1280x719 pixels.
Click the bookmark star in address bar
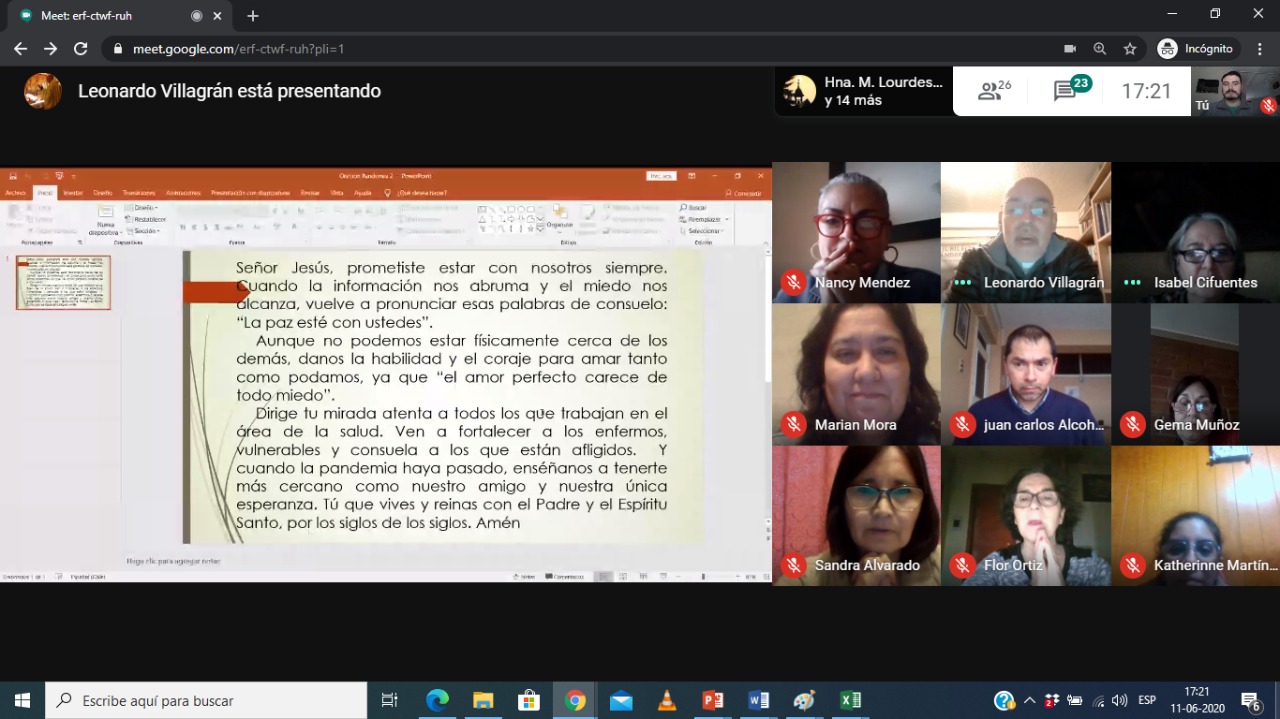pos(1130,48)
